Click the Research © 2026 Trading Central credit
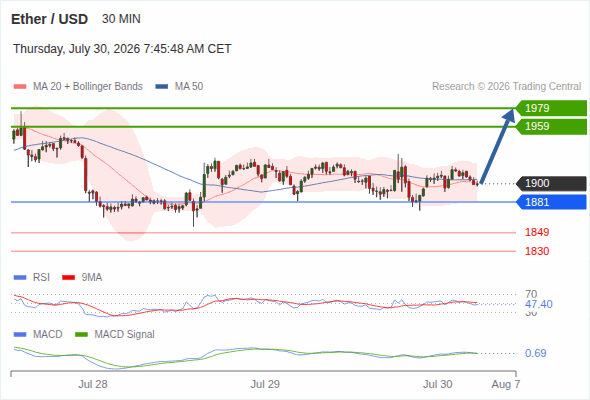Screen dimensions: 590x400 point(506,87)
